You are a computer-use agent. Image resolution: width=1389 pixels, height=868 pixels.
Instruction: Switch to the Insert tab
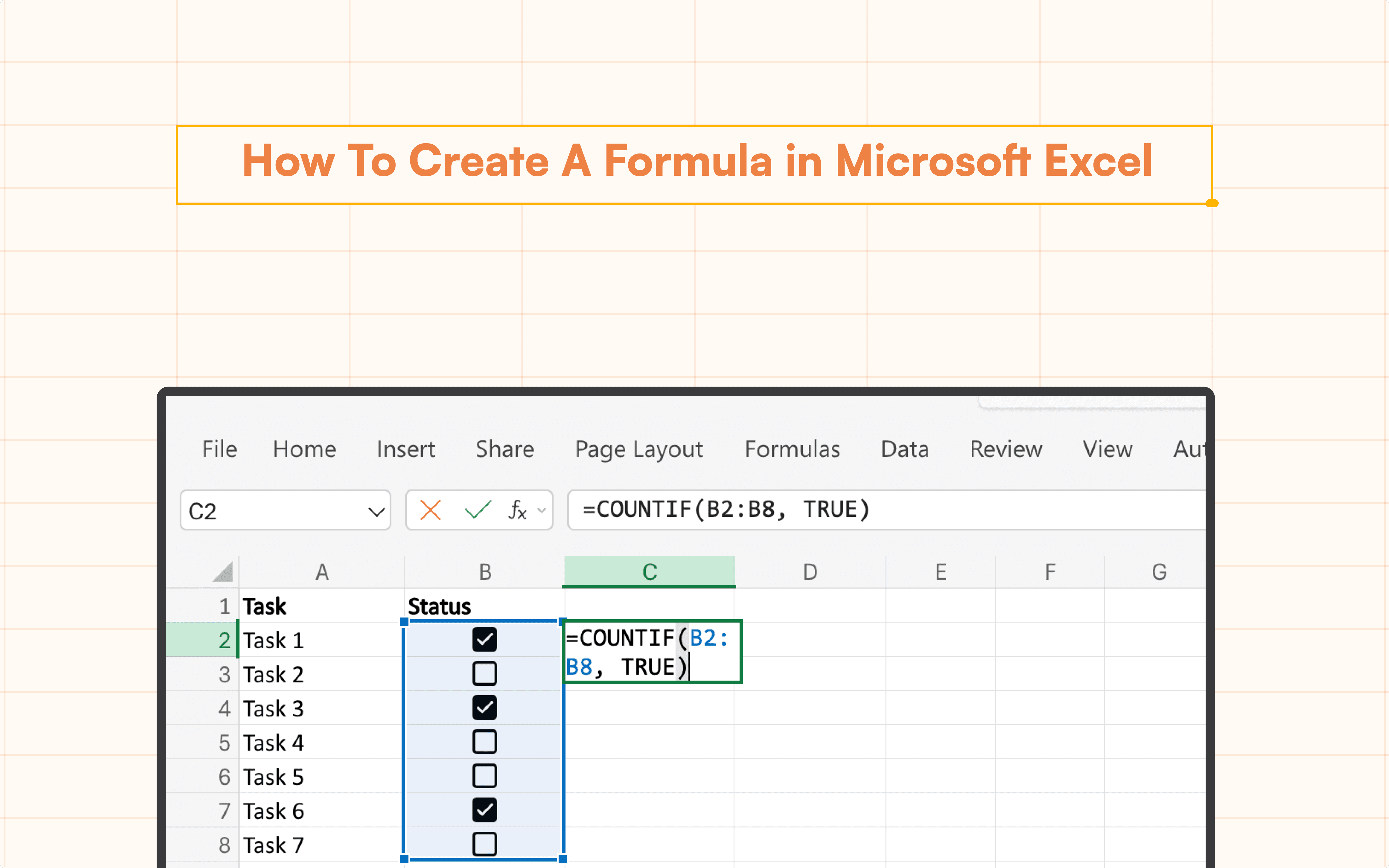[406, 449]
